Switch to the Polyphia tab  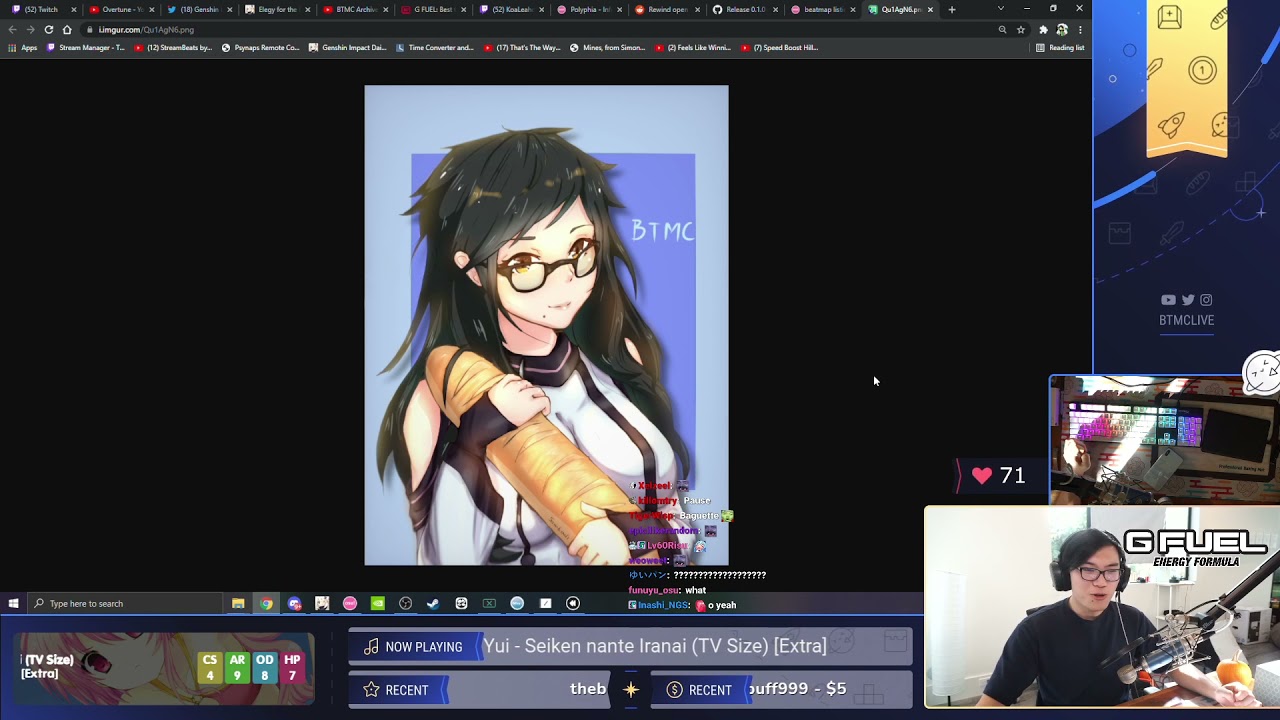pyautogui.click(x=588, y=10)
